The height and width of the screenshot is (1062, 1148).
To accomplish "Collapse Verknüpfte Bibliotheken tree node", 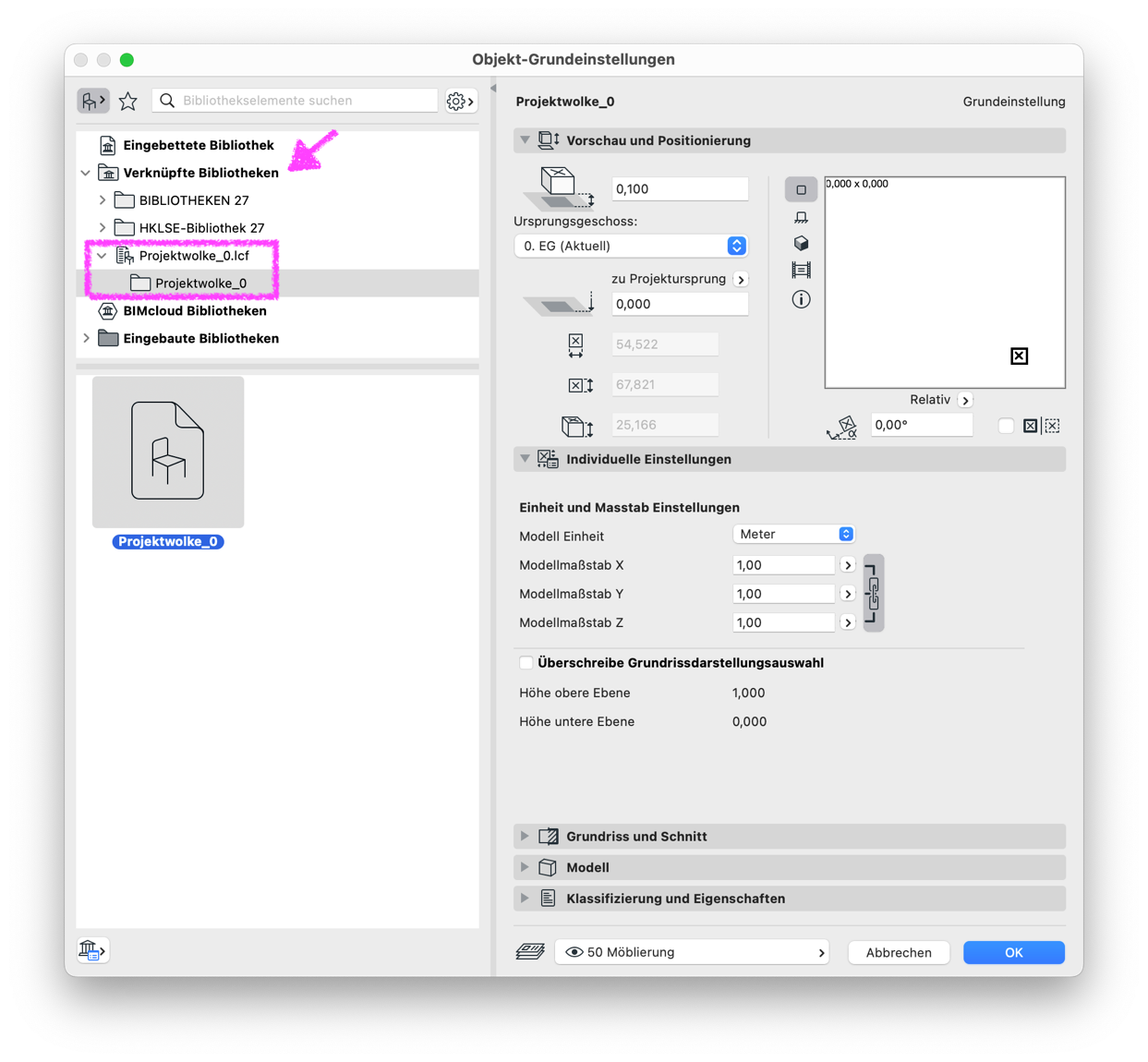I will 86,173.
